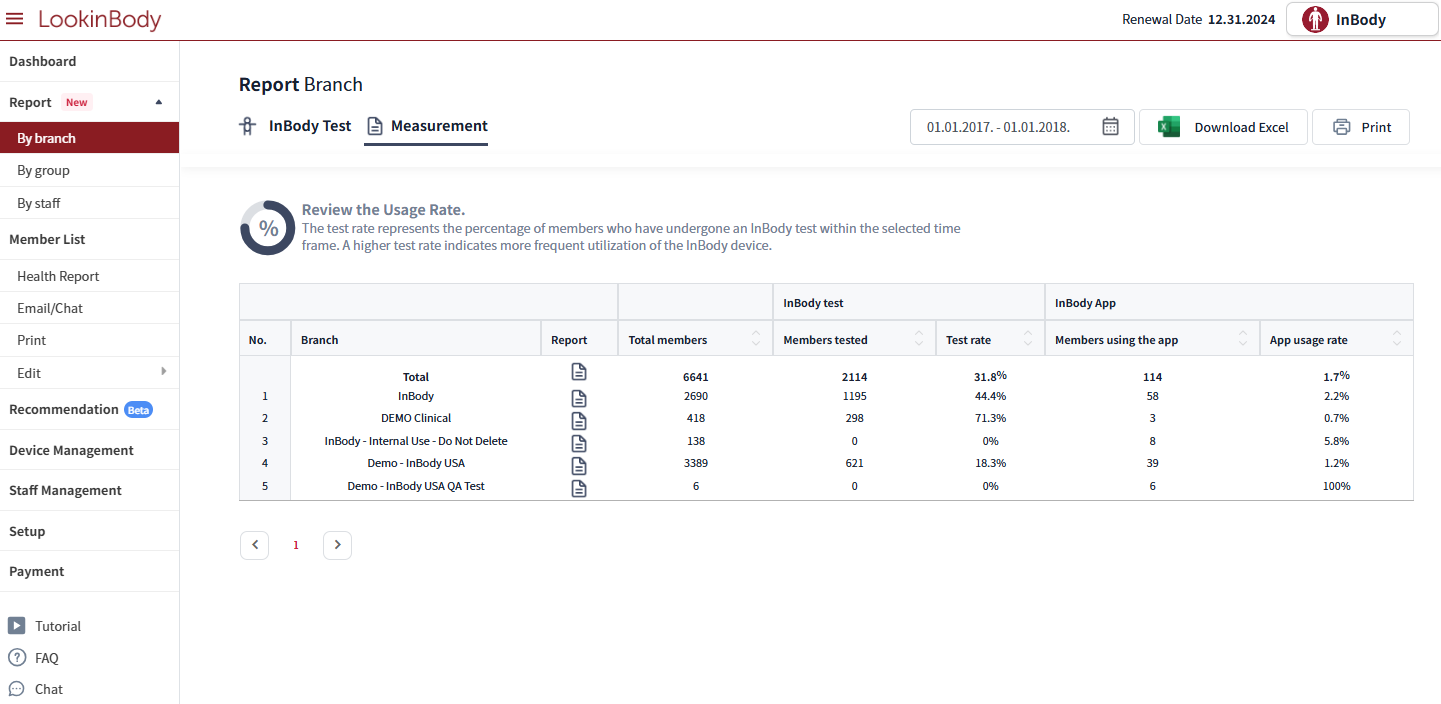Viewport: 1441px width, 704px height.
Task: Open Health Report in the sidebar
Action: pyautogui.click(x=90, y=276)
